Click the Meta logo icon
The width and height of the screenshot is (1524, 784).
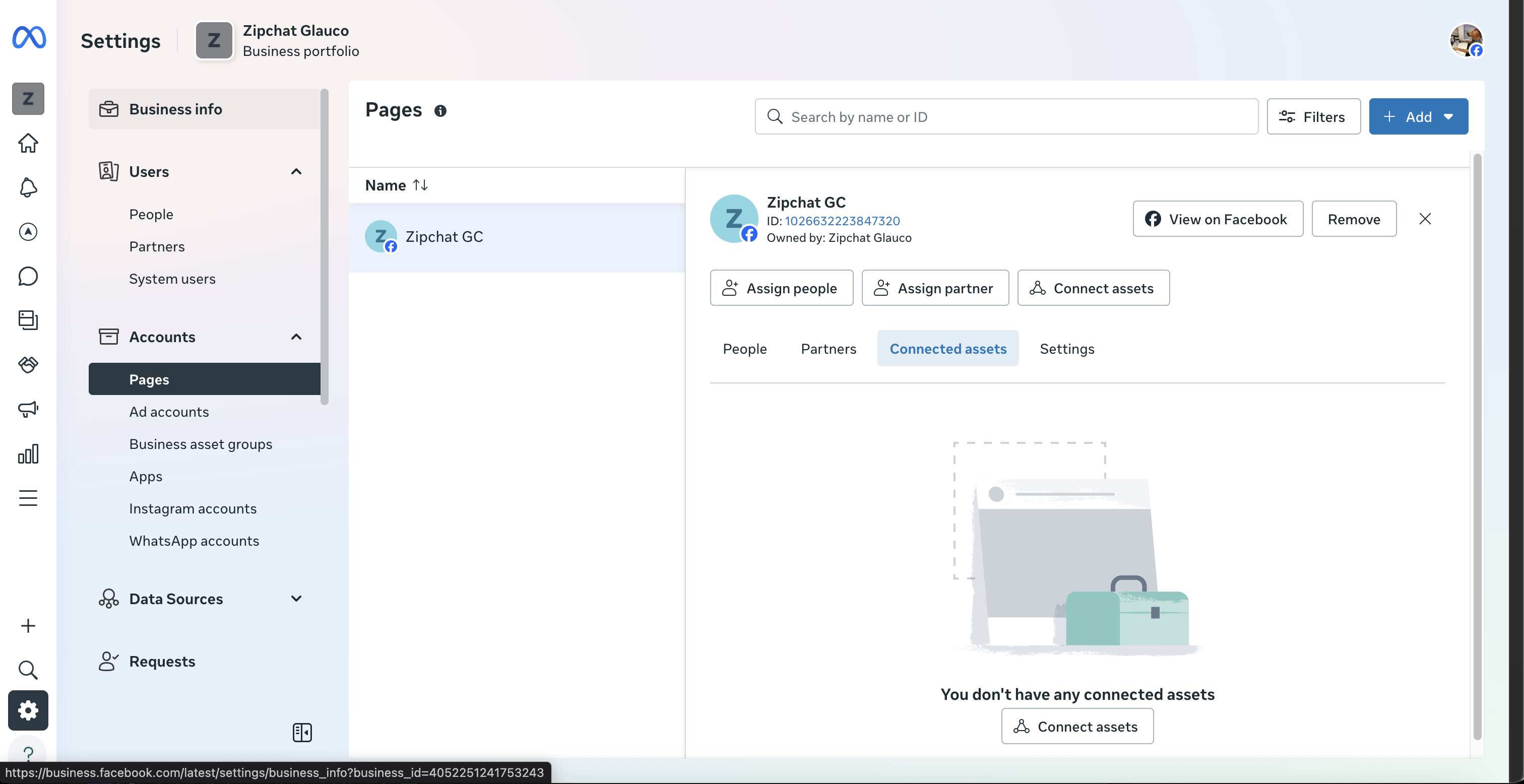click(29, 38)
